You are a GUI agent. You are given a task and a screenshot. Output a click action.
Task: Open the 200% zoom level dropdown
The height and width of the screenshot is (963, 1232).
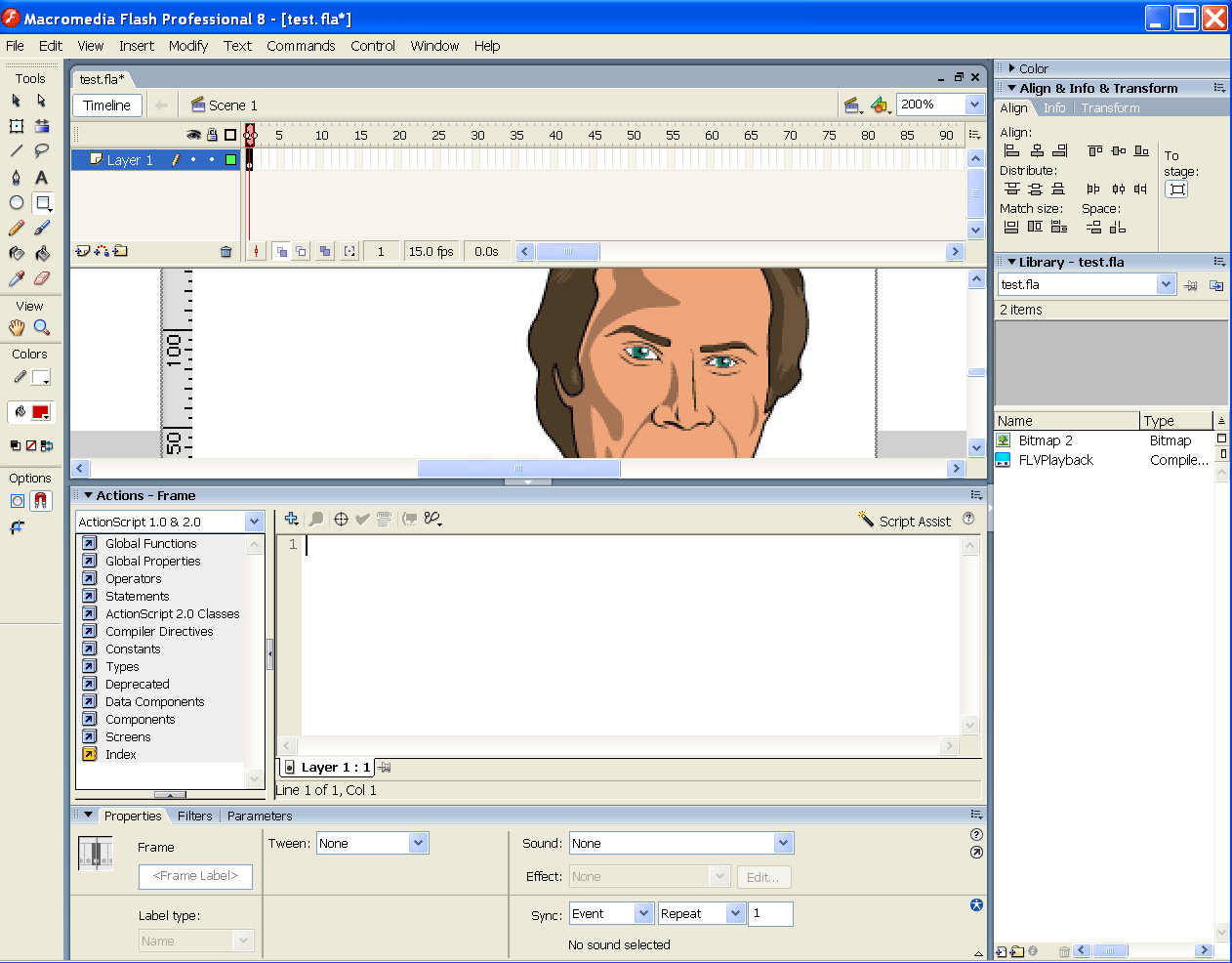click(x=971, y=104)
